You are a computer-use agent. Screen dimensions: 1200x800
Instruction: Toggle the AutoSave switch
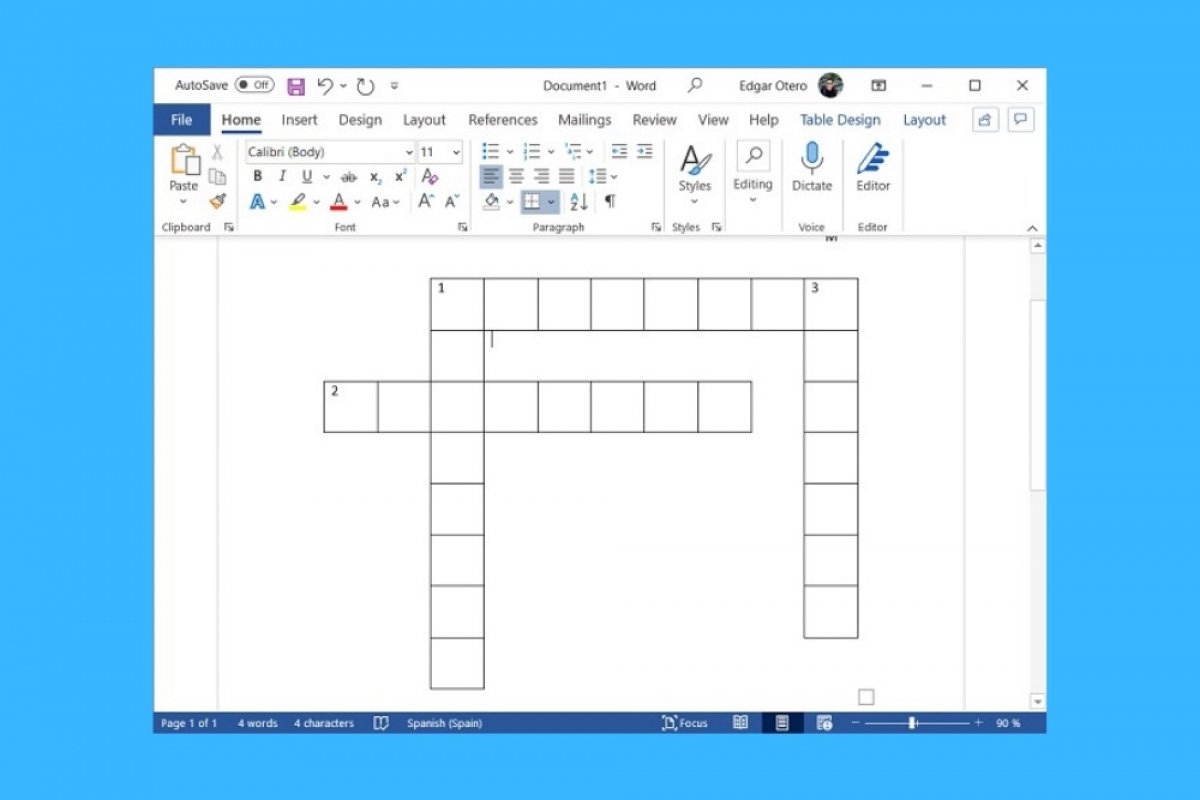click(255, 85)
